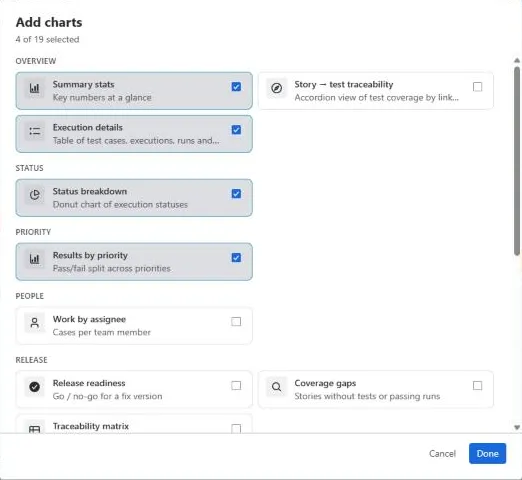Click the scrollbar up arrow
The image size is (522, 480).
[x=517, y=61]
